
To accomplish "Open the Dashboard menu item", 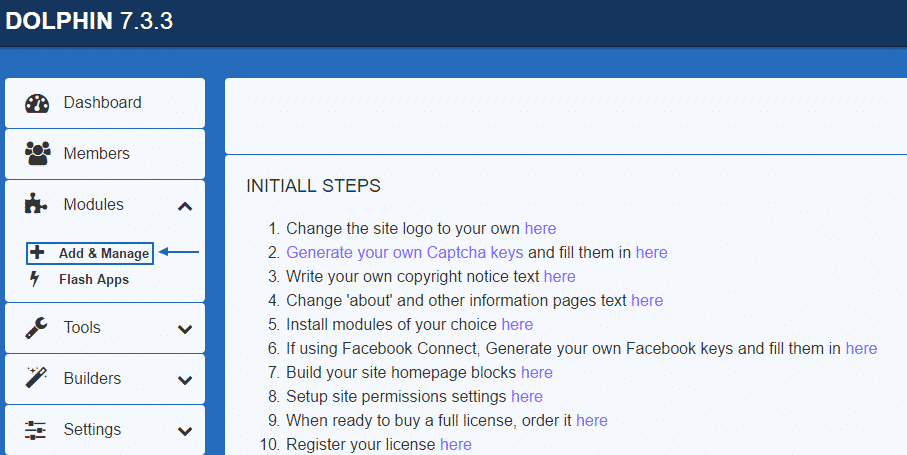I will (x=105, y=103).
